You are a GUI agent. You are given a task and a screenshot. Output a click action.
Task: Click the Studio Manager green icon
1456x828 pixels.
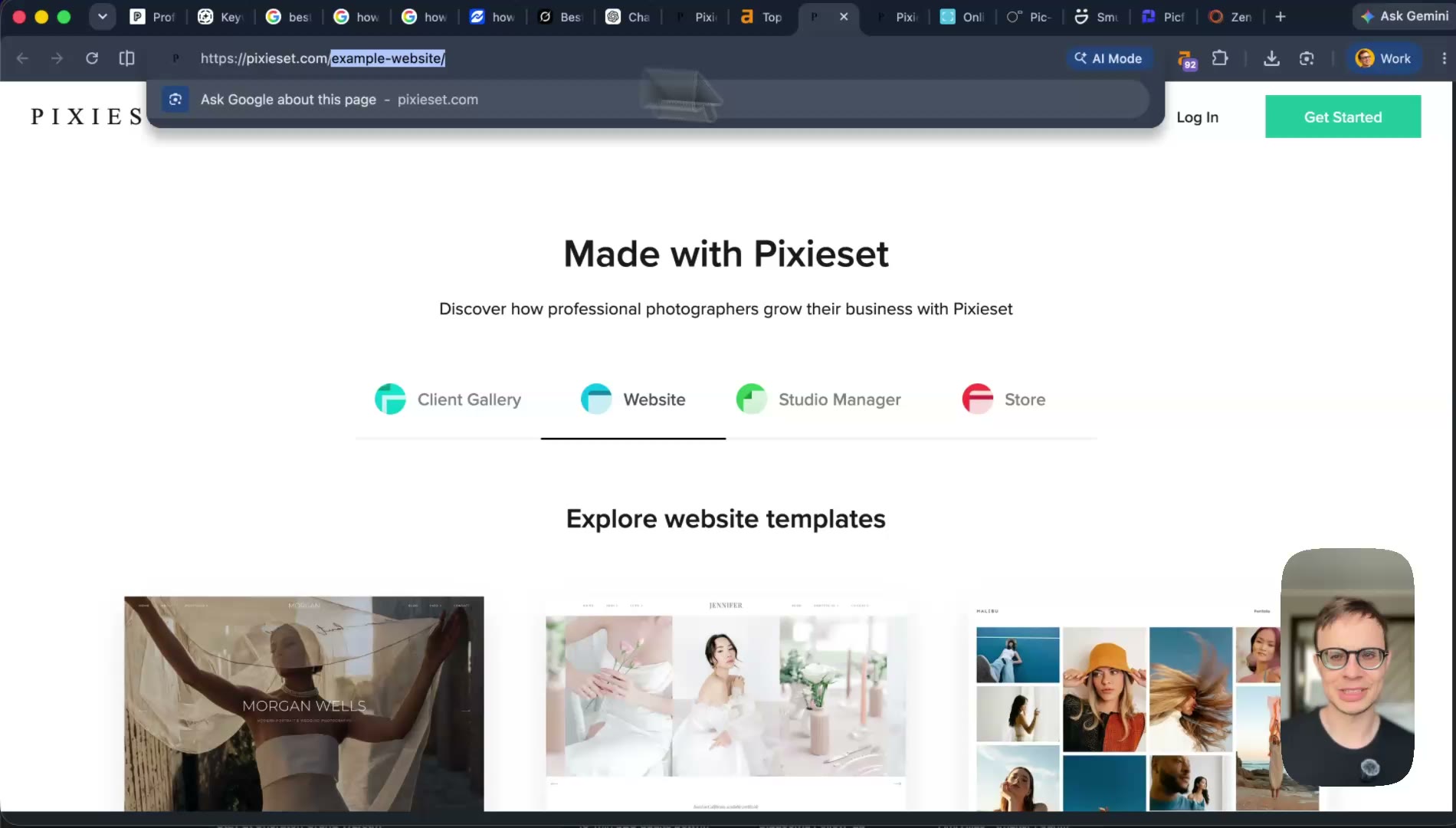pos(751,399)
